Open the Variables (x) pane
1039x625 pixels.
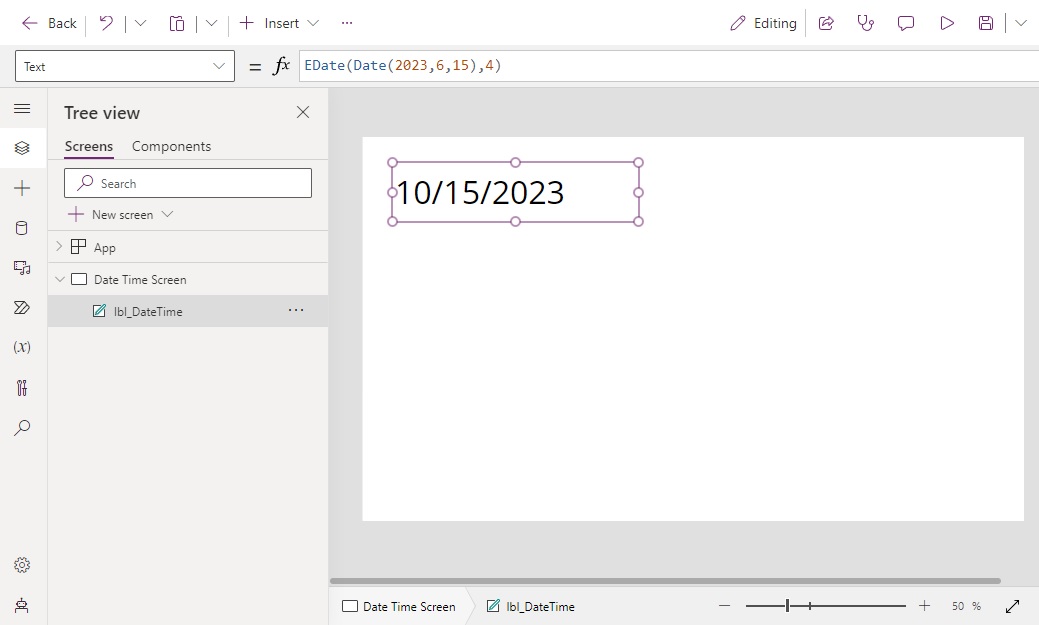coord(22,347)
